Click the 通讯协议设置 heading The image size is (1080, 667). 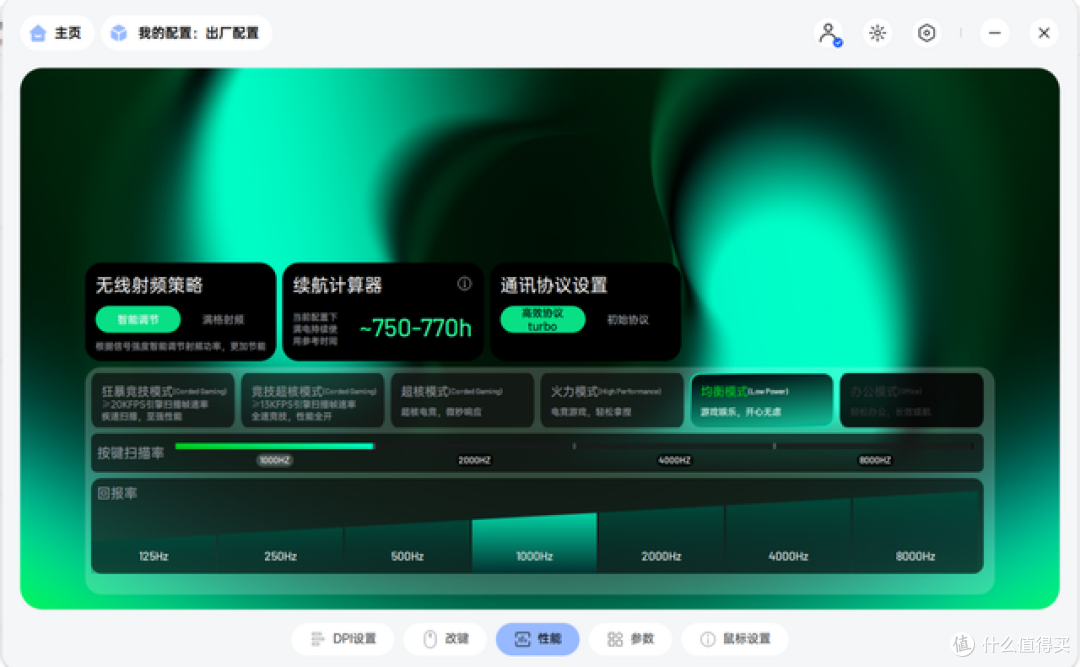(554, 285)
